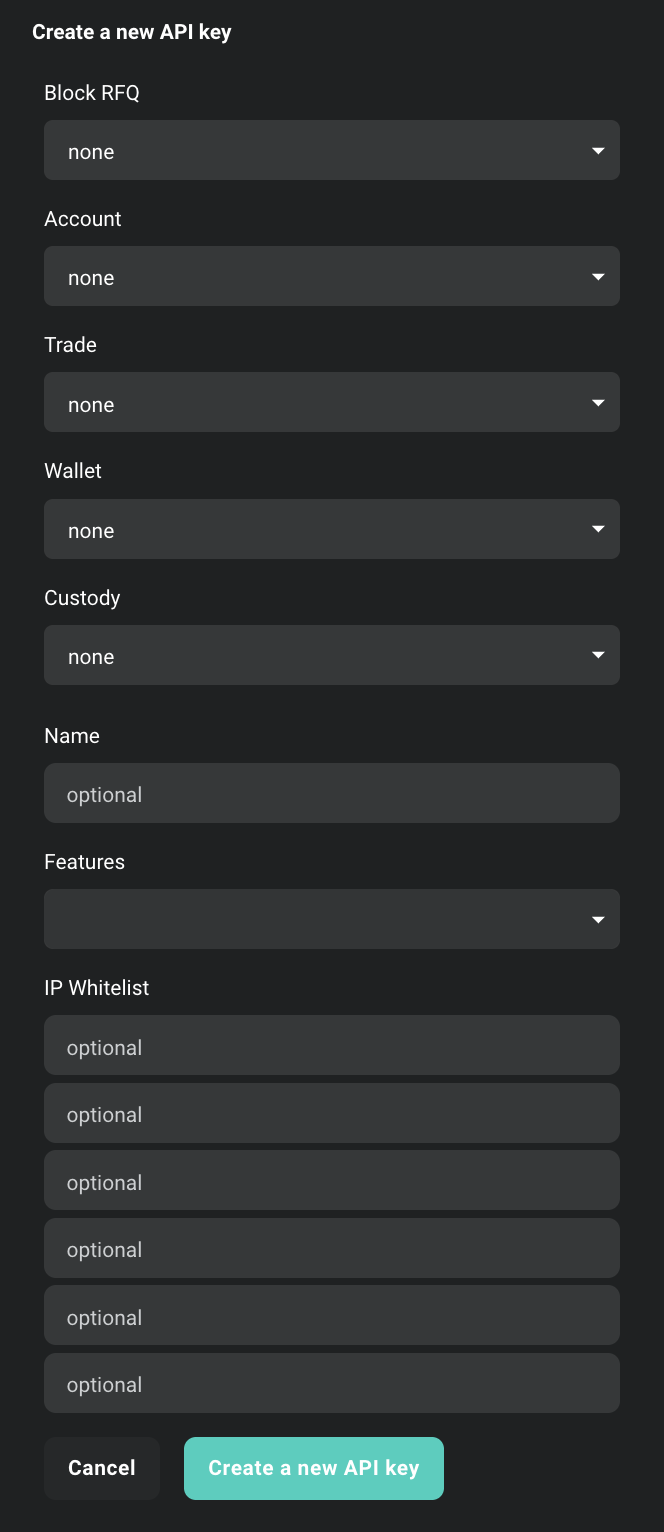Click the last IP Whitelist input box

[332, 1383]
